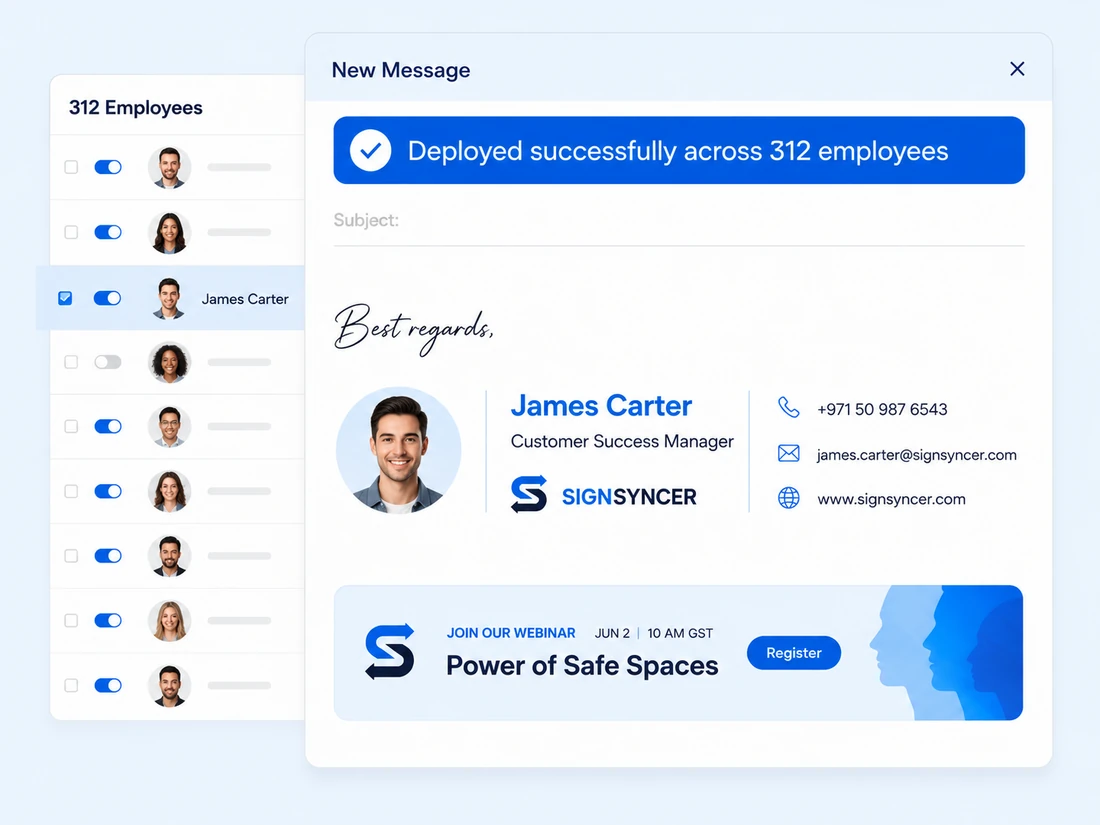Click the S logo in the webinar banner
Image resolution: width=1100 pixels, height=825 pixels.
click(390, 652)
